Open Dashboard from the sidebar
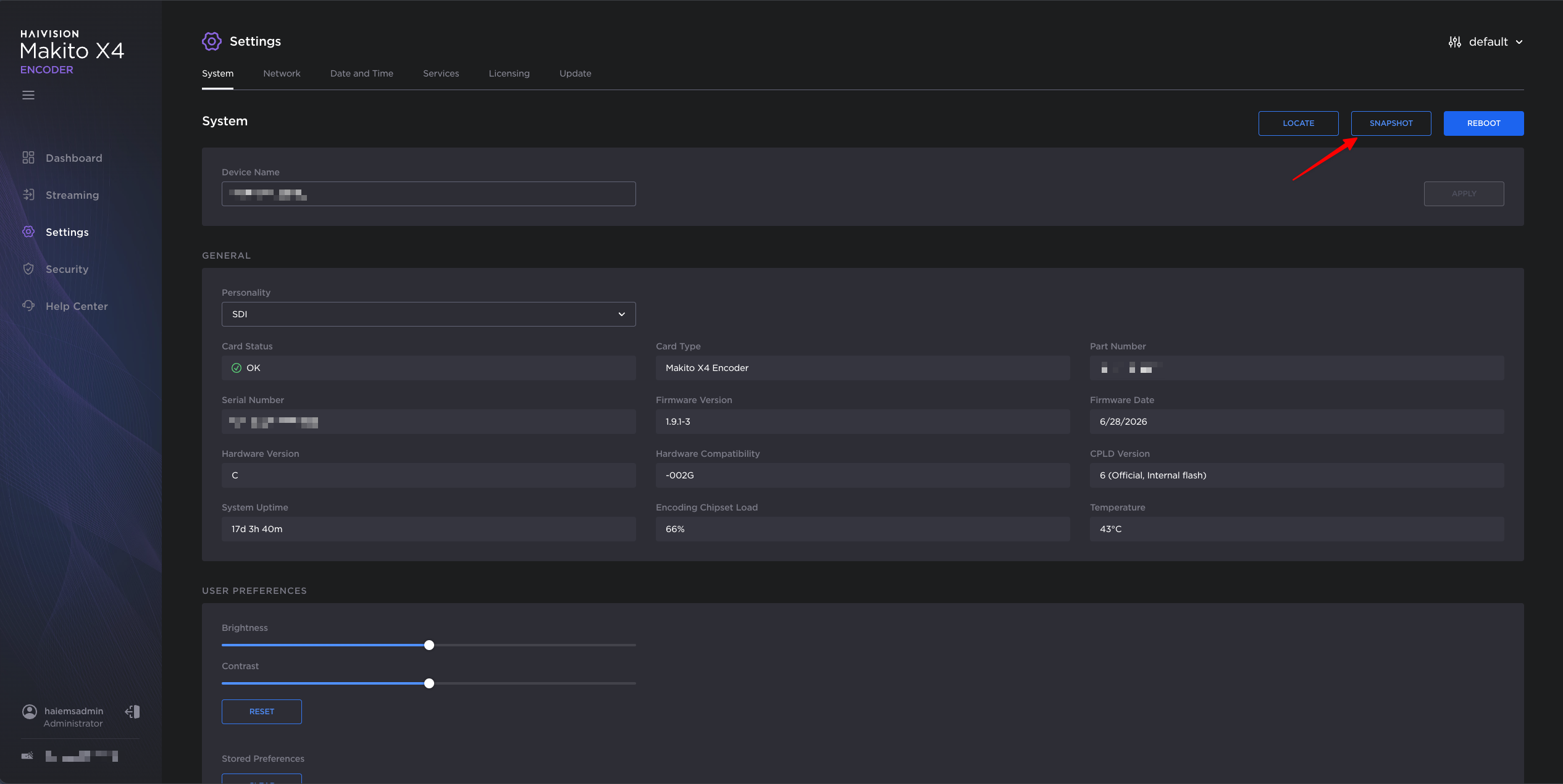This screenshot has height=784, width=1563. [x=74, y=158]
